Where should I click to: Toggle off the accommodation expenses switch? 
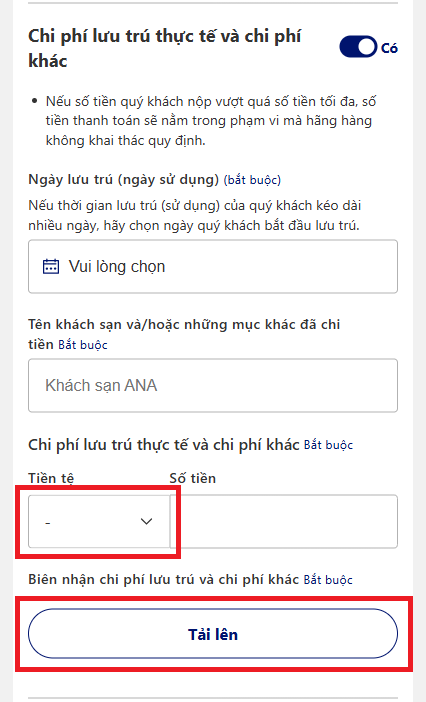point(358,47)
